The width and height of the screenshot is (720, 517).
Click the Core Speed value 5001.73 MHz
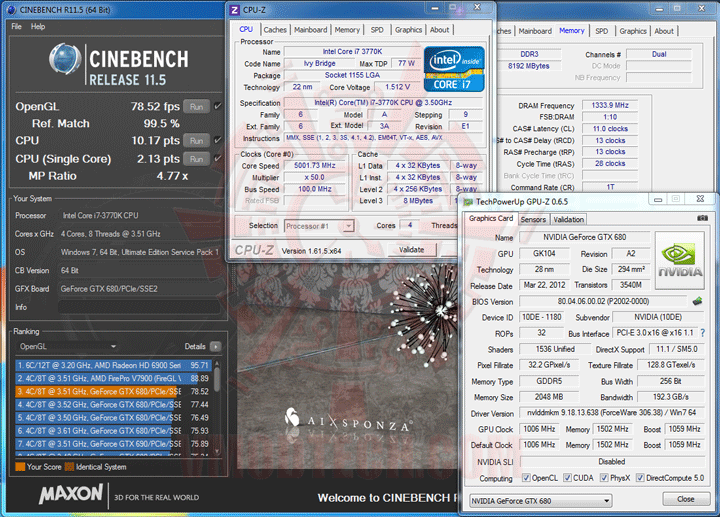click(x=315, y=166)
